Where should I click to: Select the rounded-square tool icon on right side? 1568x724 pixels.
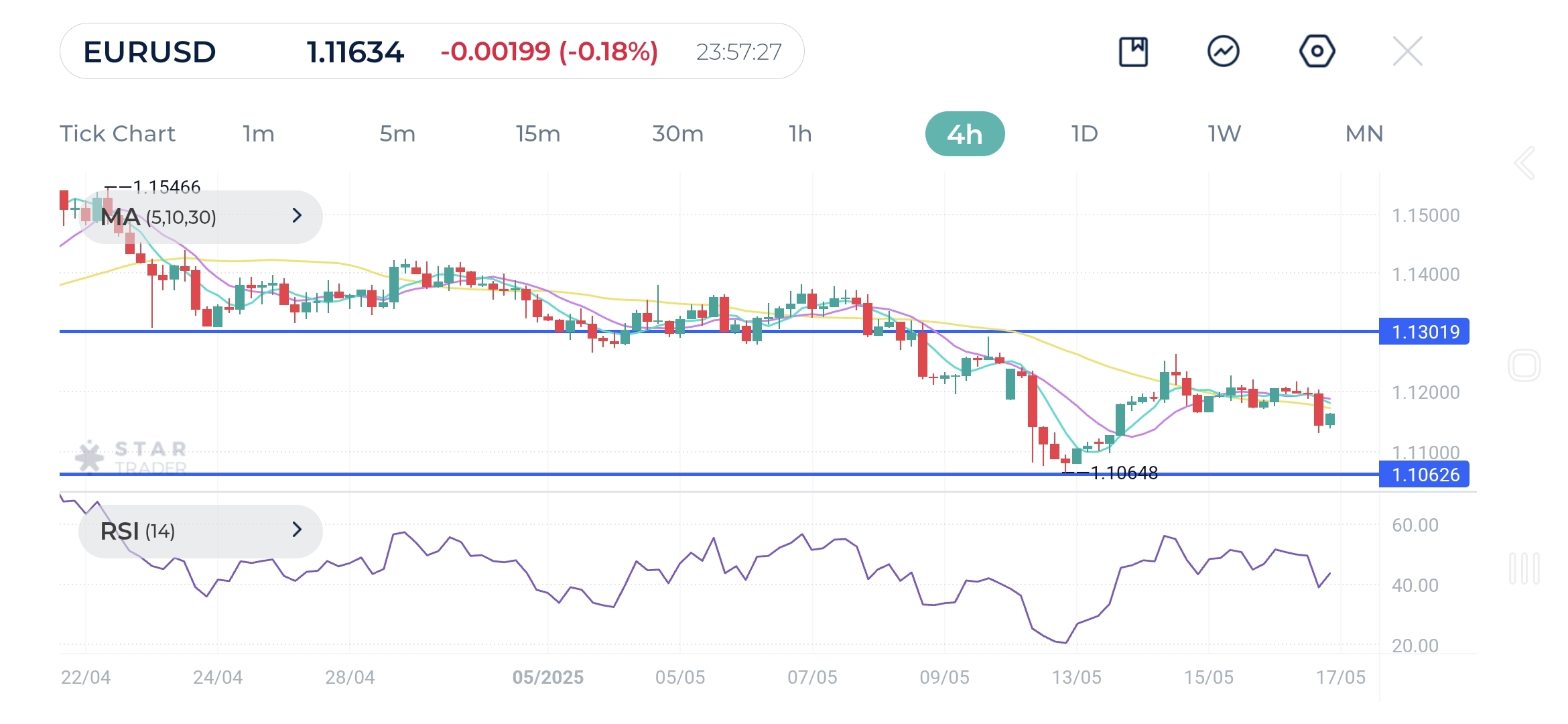1525,365
